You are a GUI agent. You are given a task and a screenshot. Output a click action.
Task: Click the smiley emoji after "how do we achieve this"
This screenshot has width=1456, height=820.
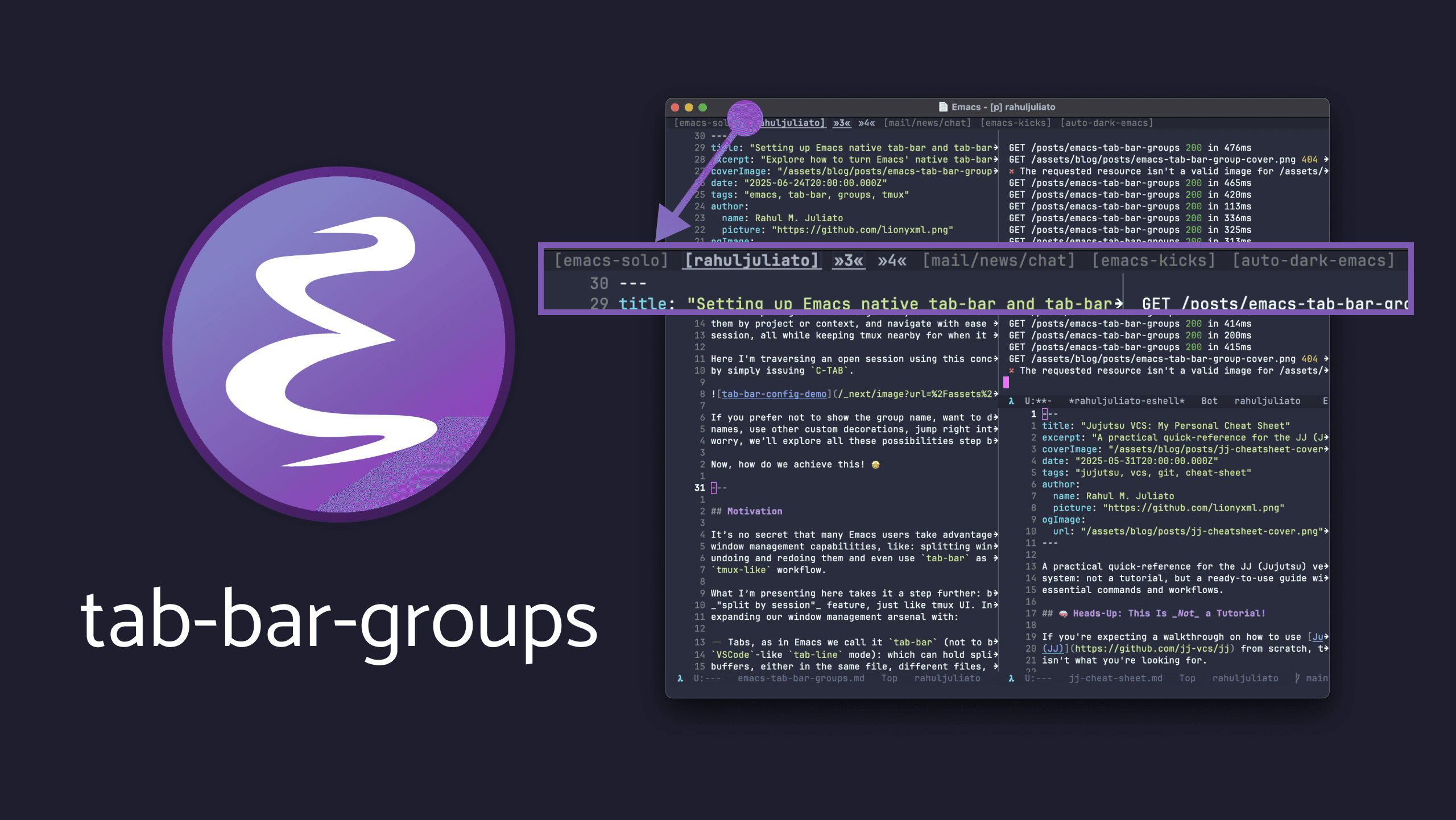click(x=874, y=464)
